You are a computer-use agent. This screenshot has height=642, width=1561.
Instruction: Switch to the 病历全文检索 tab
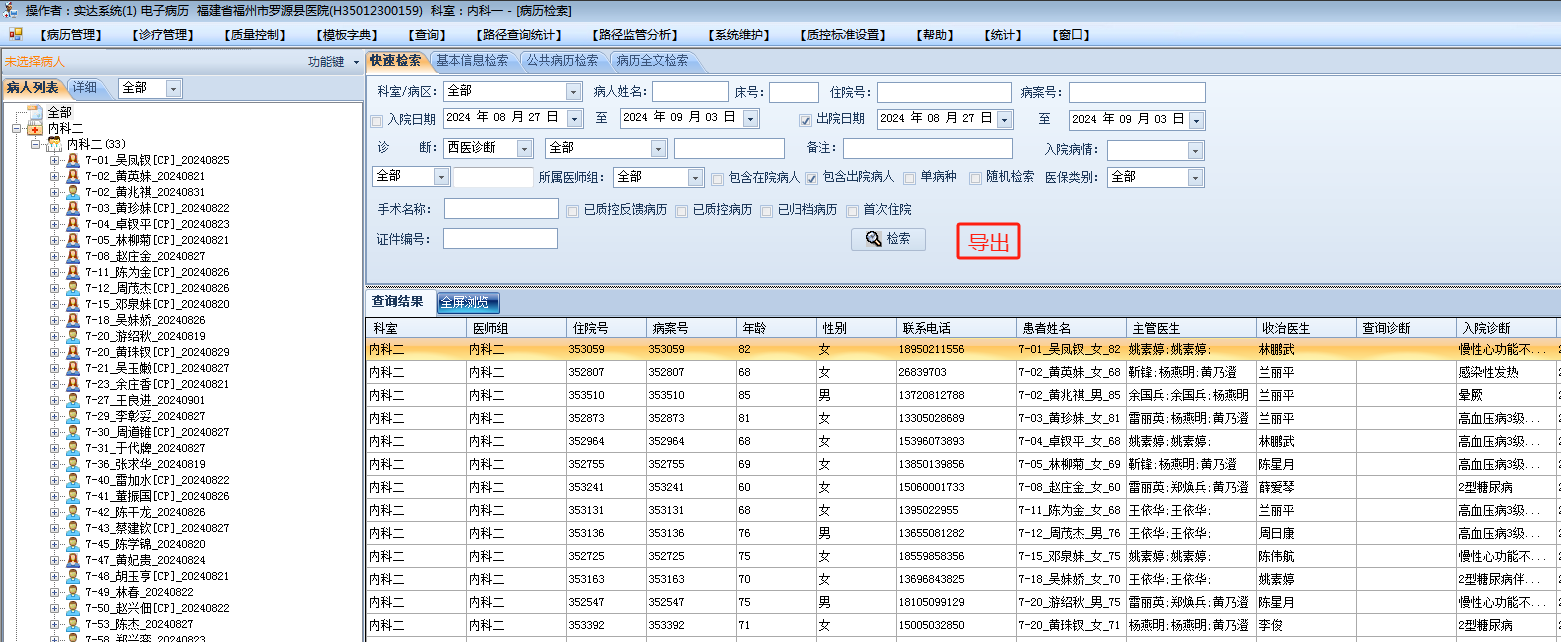[652, 61]
